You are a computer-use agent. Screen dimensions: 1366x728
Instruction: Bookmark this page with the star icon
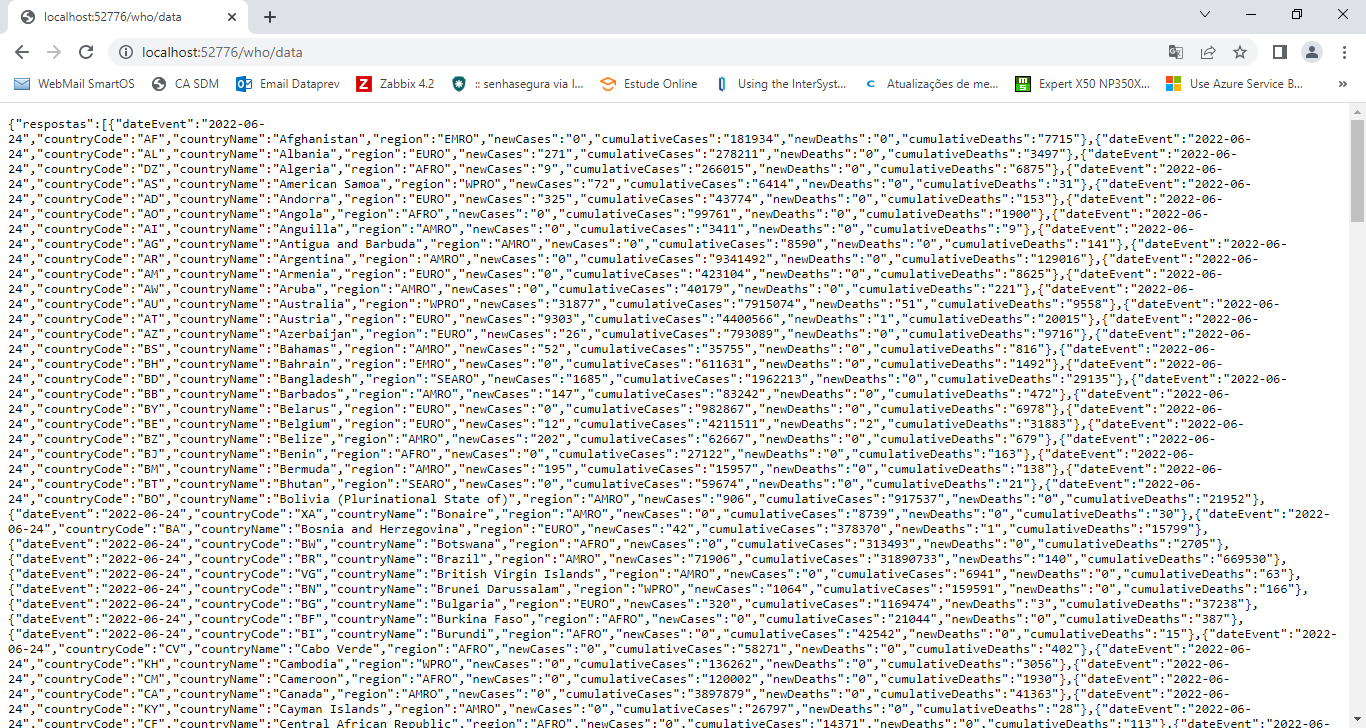point(1240,52)
